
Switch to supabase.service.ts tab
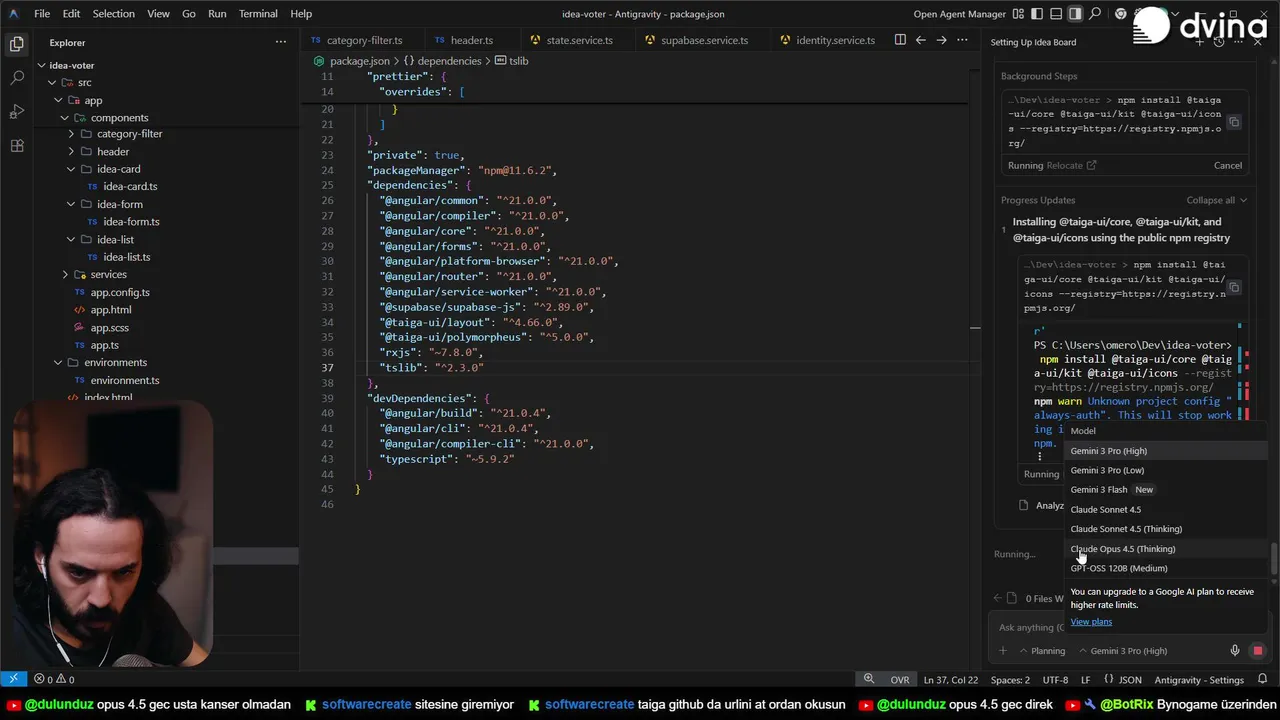704,40
